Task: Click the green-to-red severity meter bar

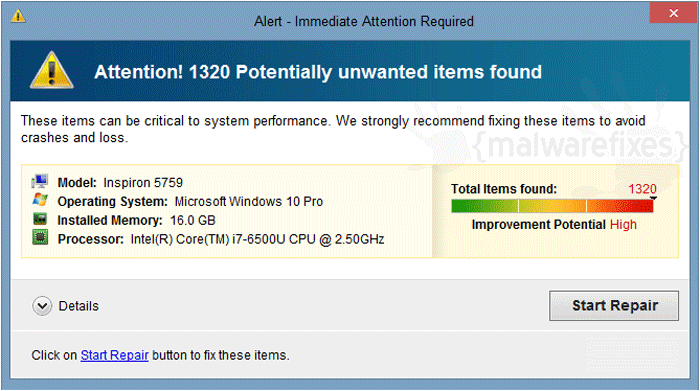Action: (552, 206)
